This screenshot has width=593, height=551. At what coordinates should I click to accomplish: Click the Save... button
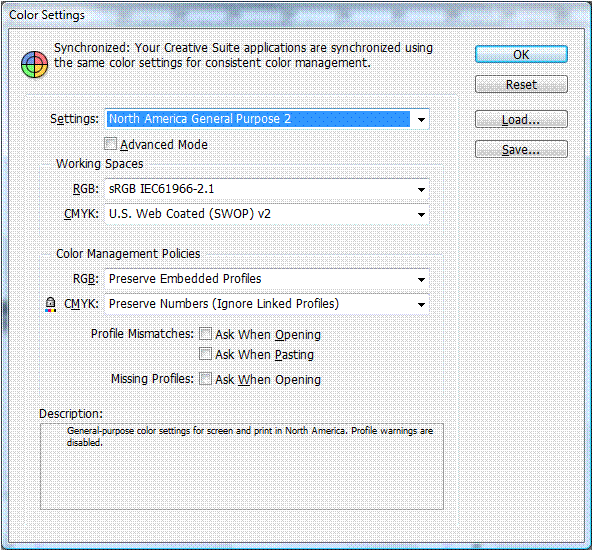(521, 149)
